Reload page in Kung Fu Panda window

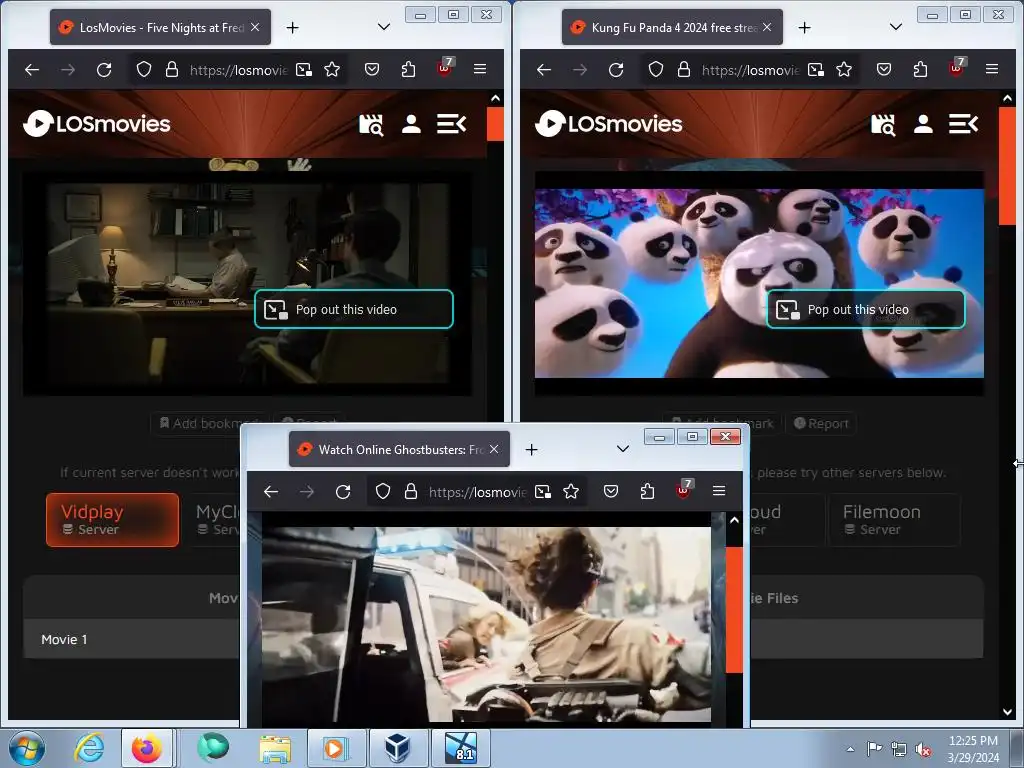point(616,69)
